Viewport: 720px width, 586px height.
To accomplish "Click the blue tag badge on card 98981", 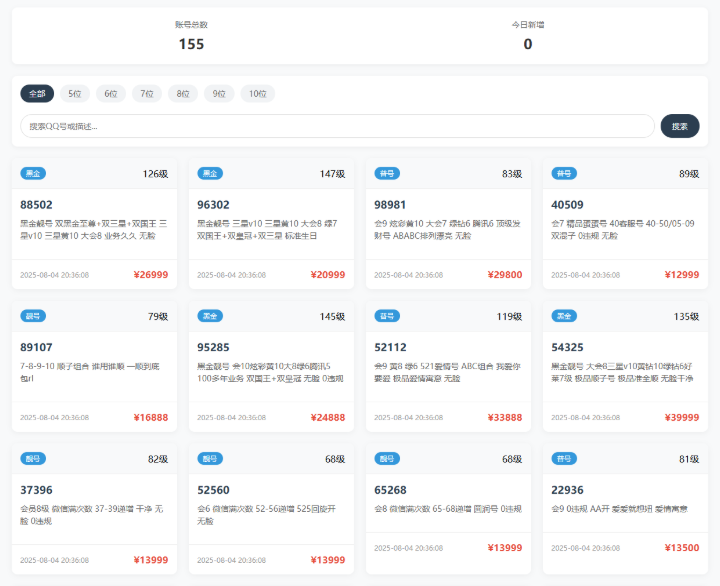I will (x=387, y=173).
